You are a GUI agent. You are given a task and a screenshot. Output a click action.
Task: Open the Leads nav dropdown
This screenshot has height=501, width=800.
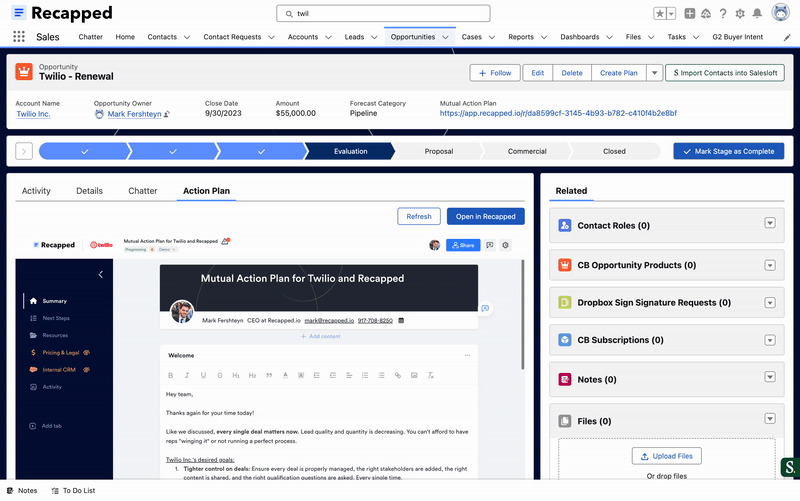[374, 37]
